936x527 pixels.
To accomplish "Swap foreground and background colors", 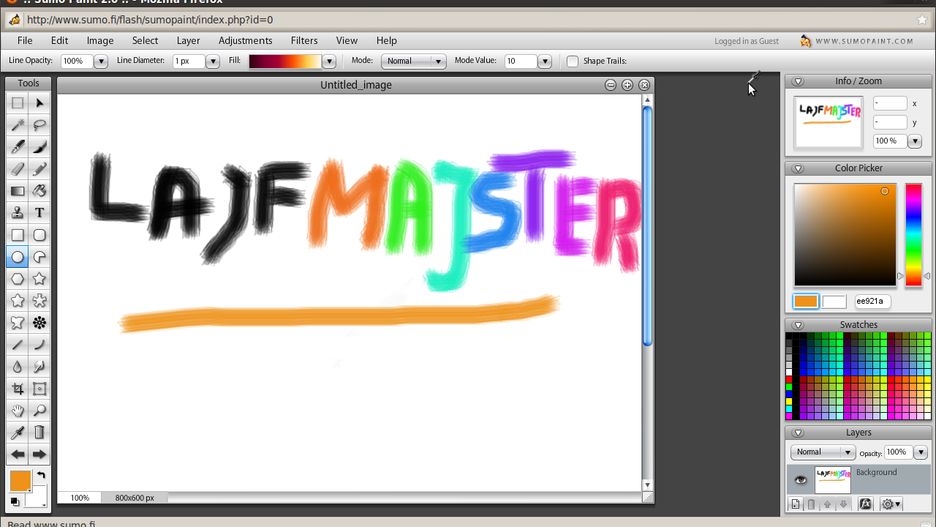I will (x=41, y=476).
